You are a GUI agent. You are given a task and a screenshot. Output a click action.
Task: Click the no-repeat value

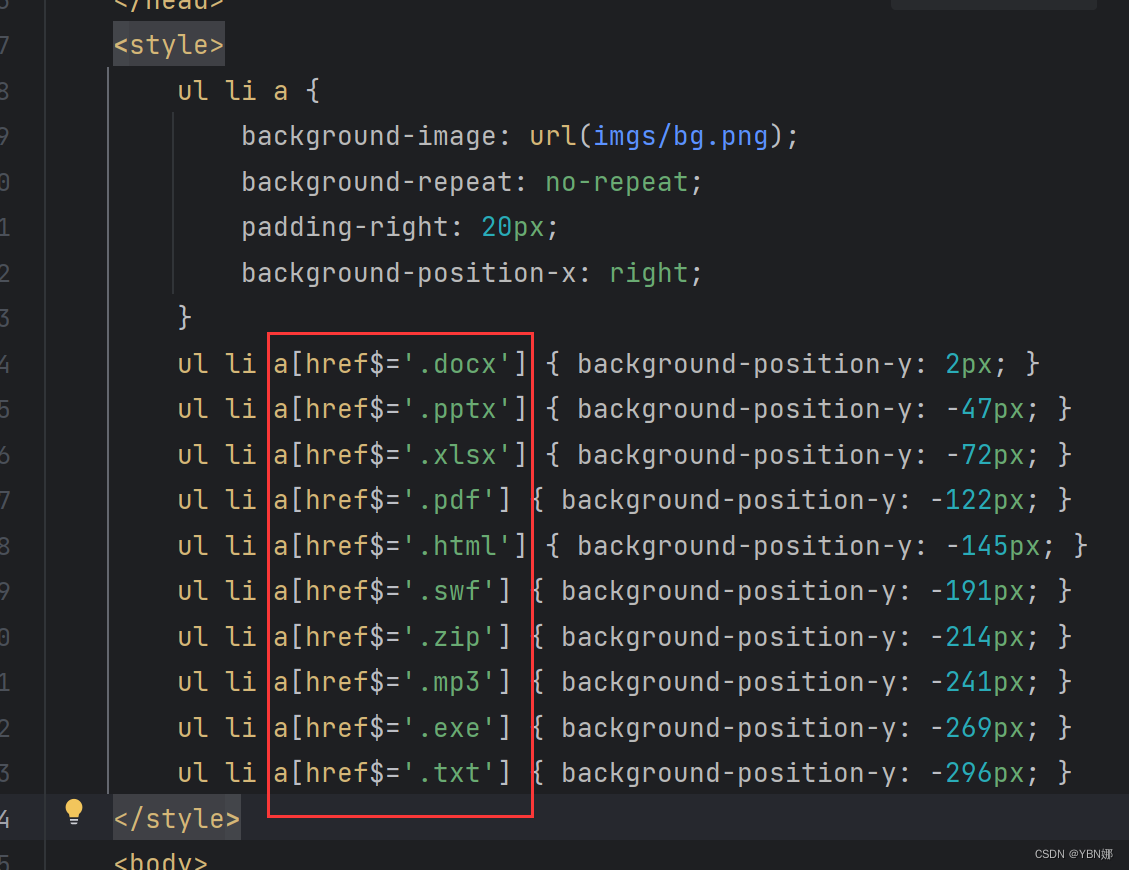[x=616, y=181]
